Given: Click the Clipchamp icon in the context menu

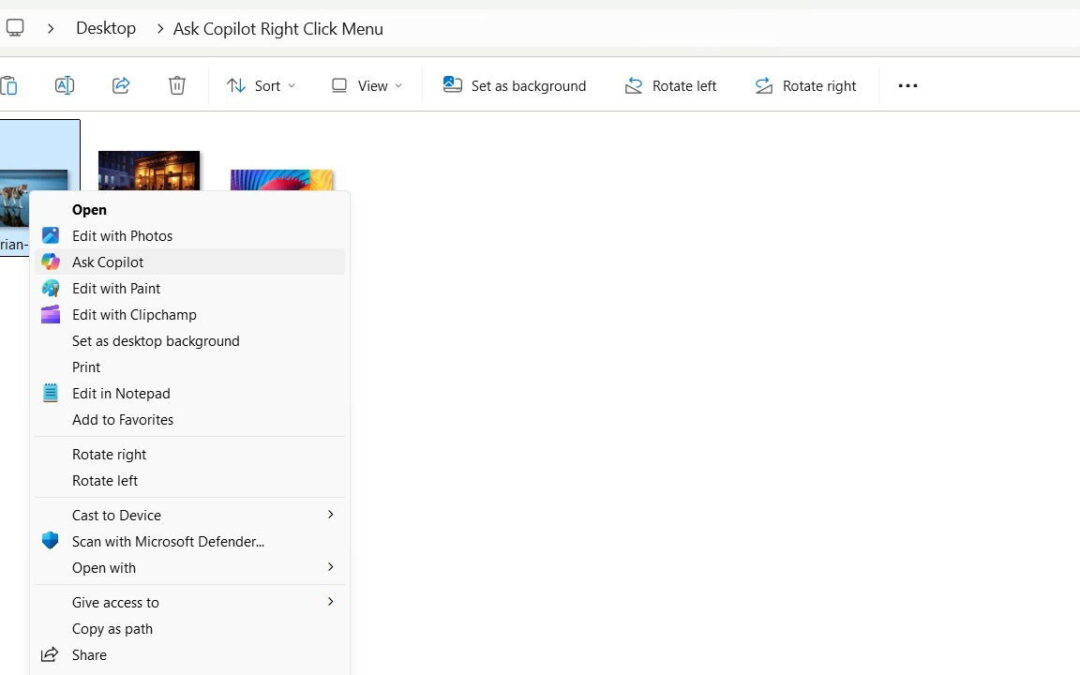Looking at the screenshot, I should (x=50, y=314).
